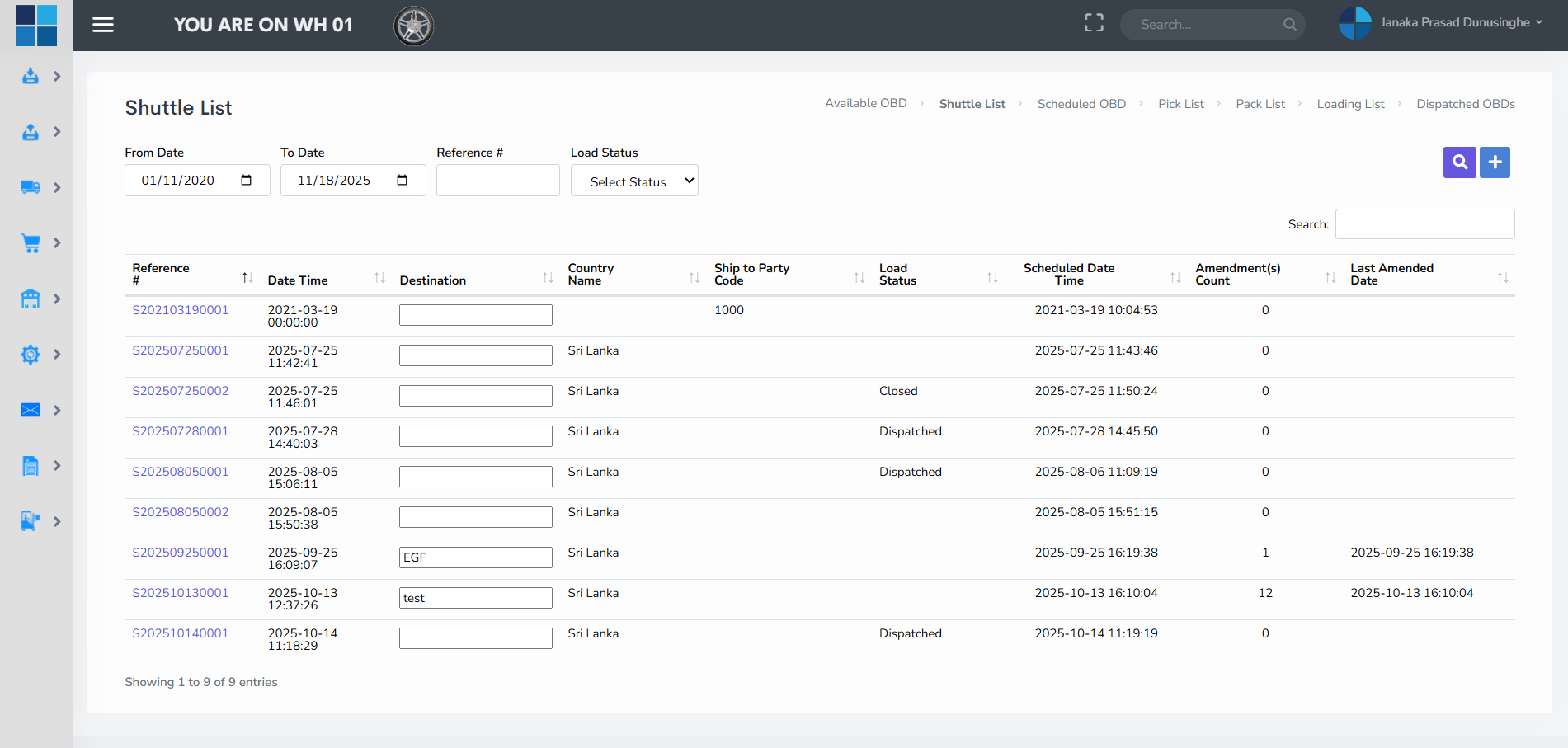
Task: Click the envelope mail sidebar icon
Action: pos(31,410)
